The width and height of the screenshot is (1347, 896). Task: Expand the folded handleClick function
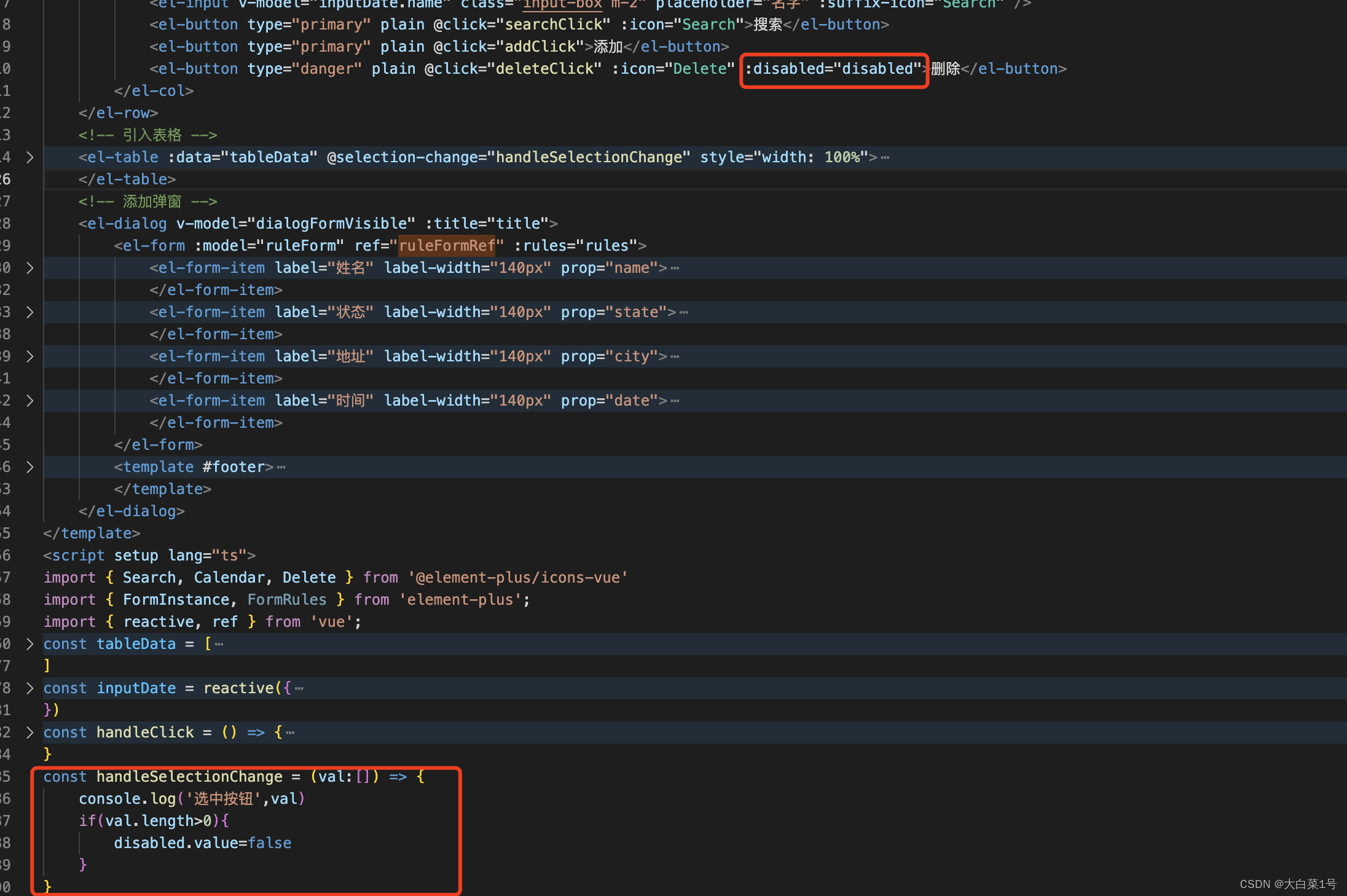point(29,733)
